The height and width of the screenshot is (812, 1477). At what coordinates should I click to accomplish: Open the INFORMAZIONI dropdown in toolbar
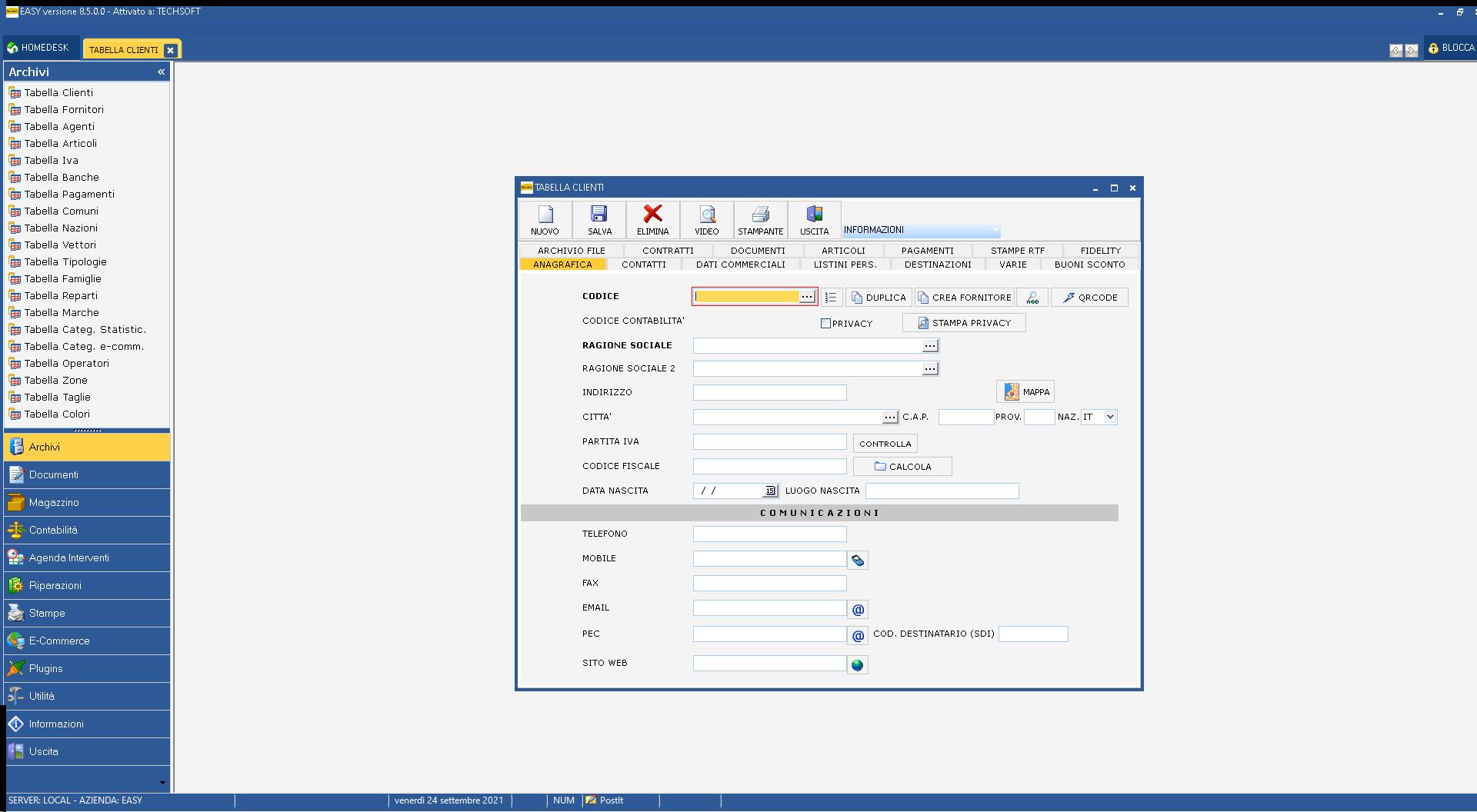click(995, 230)
